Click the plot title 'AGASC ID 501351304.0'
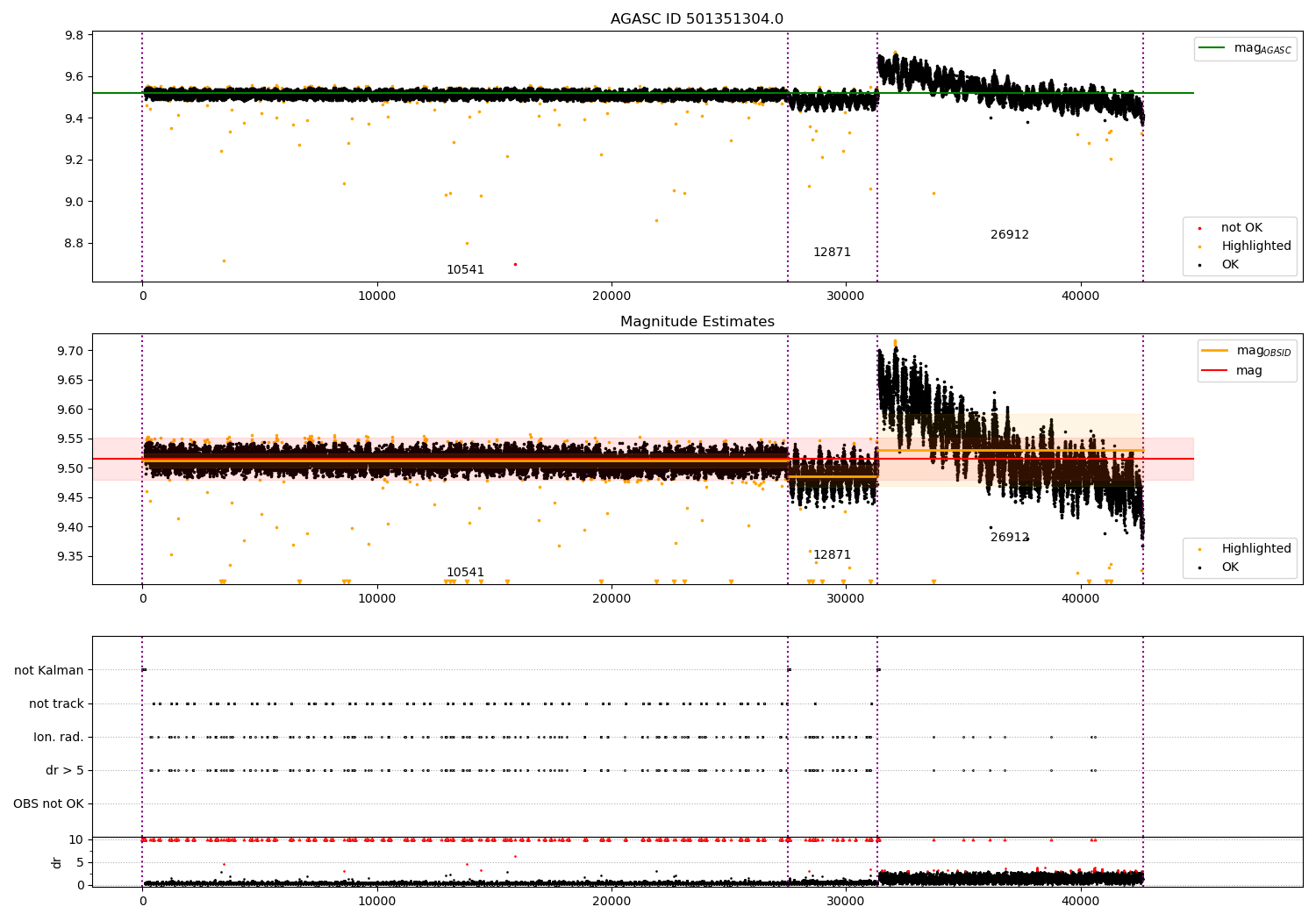 click(x=697, y=19)
